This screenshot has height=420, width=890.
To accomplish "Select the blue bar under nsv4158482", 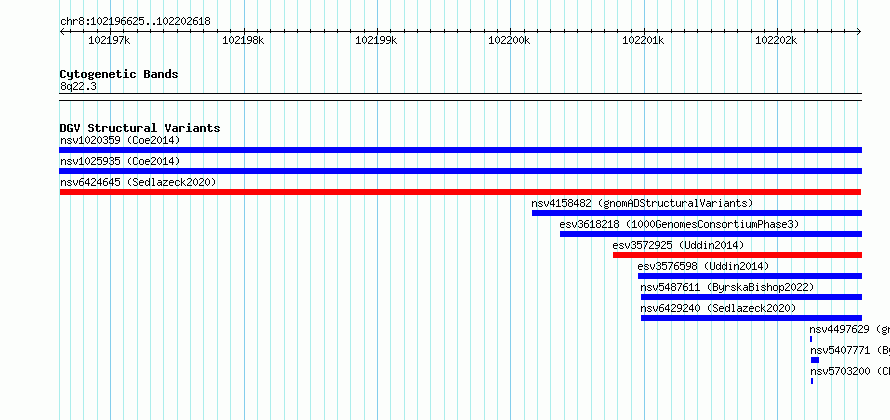I will pos(697,213).
